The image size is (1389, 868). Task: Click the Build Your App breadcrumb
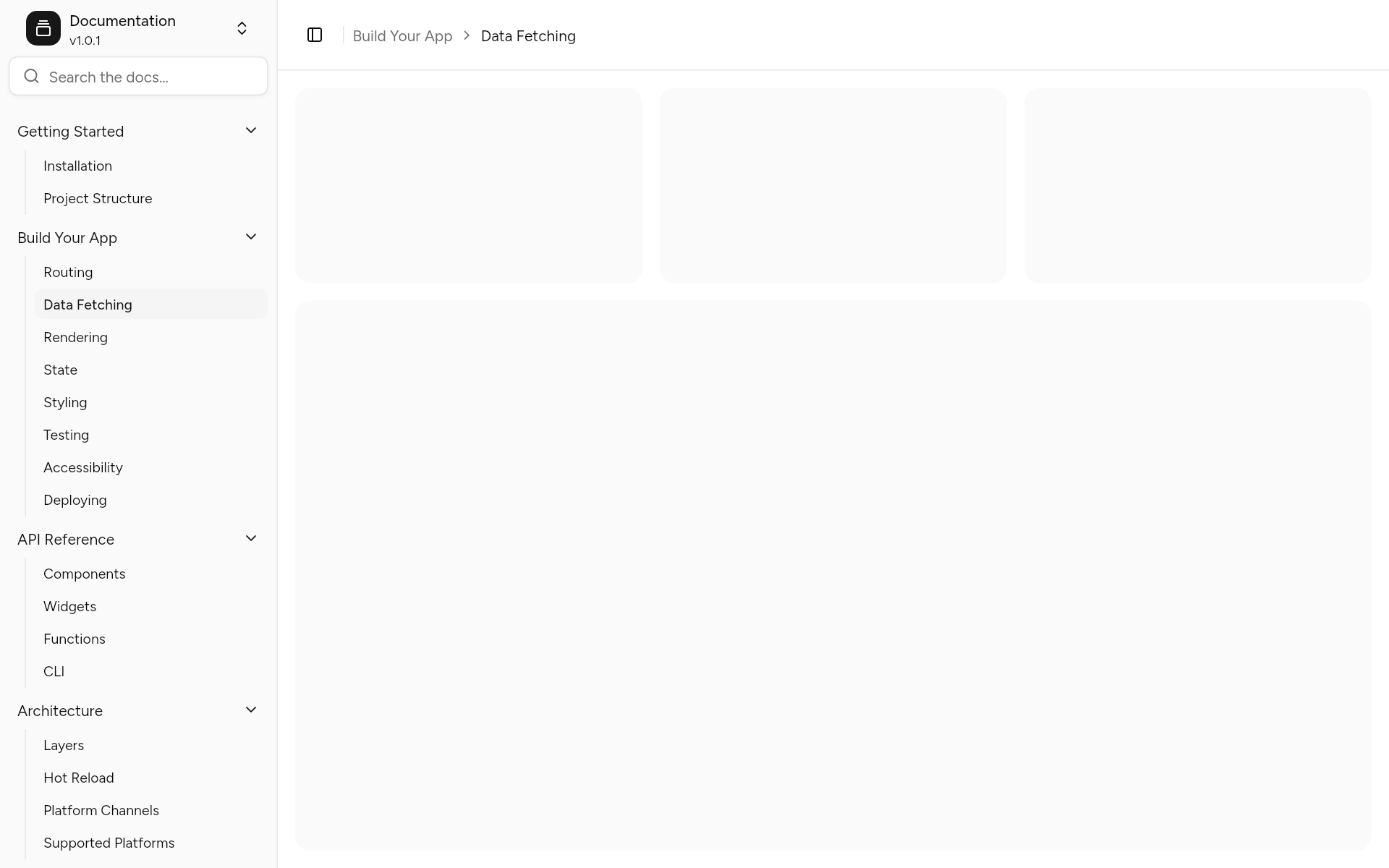402,35
